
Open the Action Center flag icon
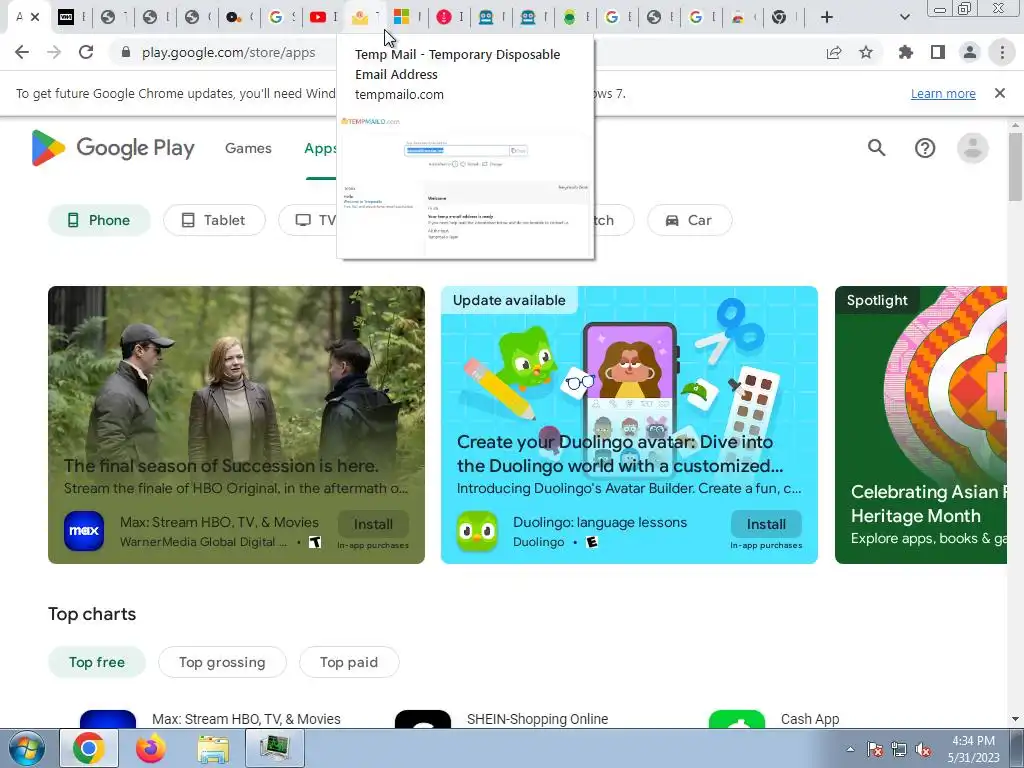coord(874,750)
